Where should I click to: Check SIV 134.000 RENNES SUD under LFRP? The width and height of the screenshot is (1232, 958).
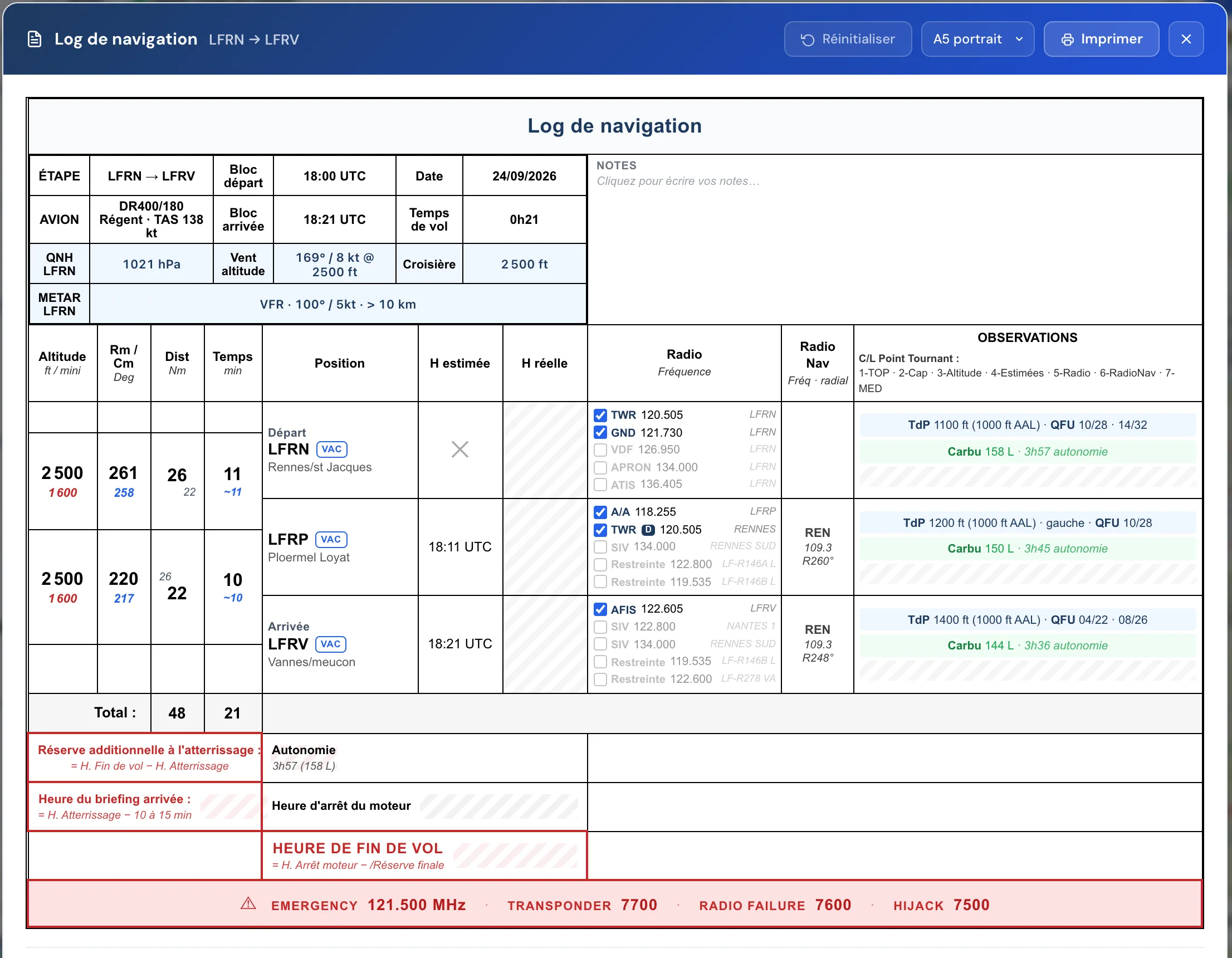click(600, 547)
